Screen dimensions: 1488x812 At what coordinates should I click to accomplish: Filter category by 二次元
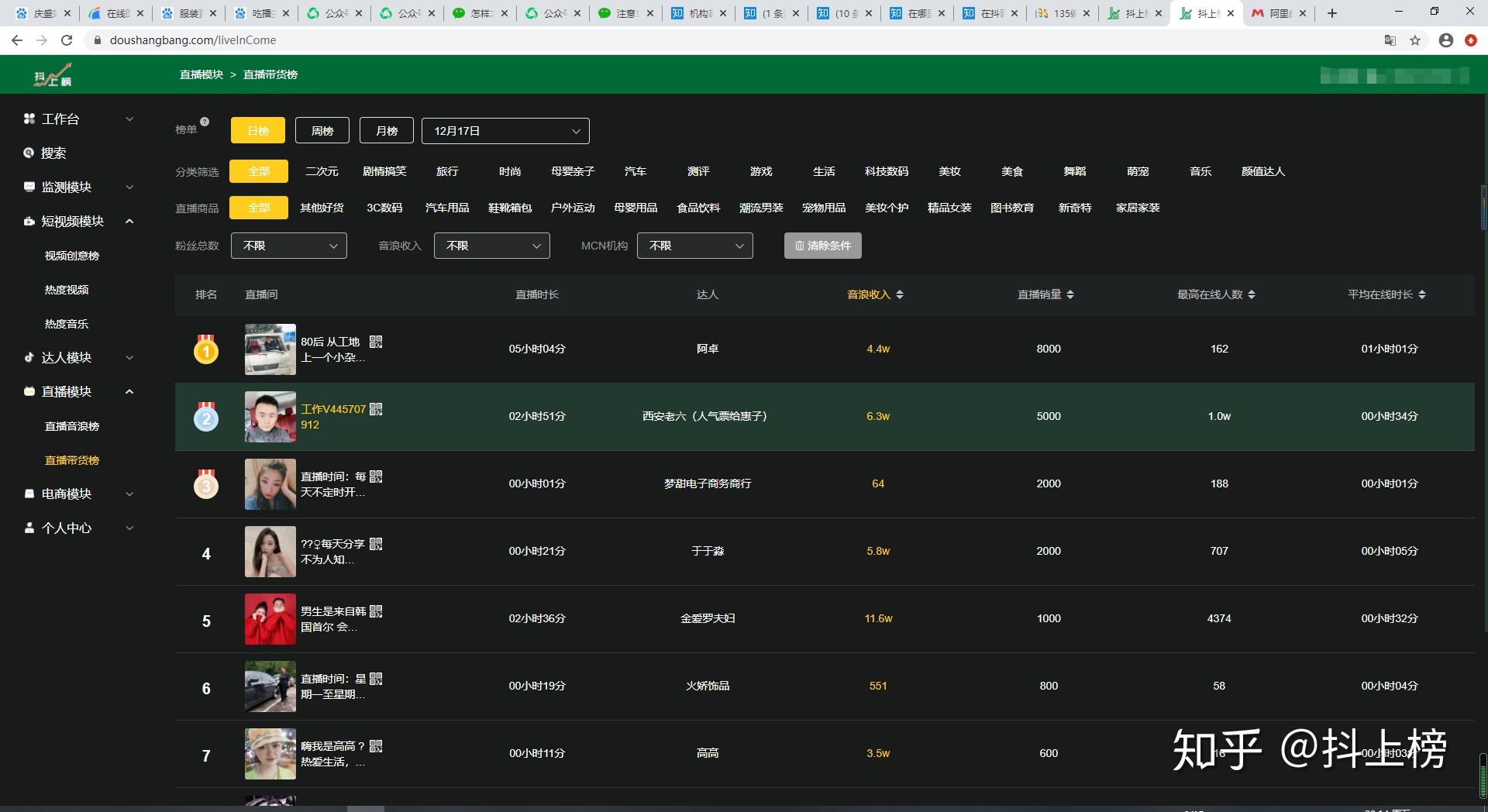[x=322, y=171]
